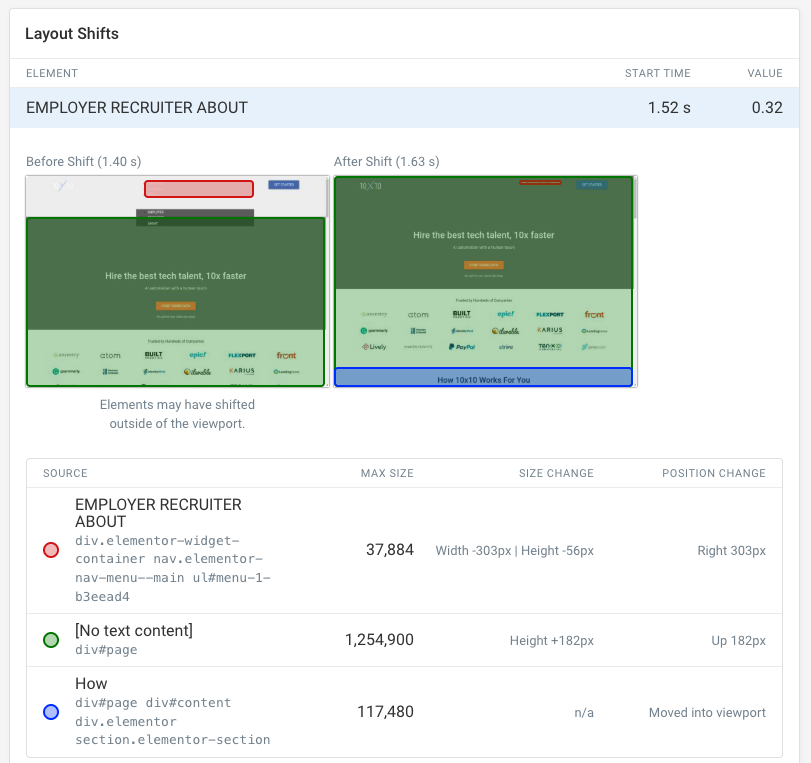The image size is (811, 763).
Task: Sort by the START TIME column header
Action: tap(657, 73)
